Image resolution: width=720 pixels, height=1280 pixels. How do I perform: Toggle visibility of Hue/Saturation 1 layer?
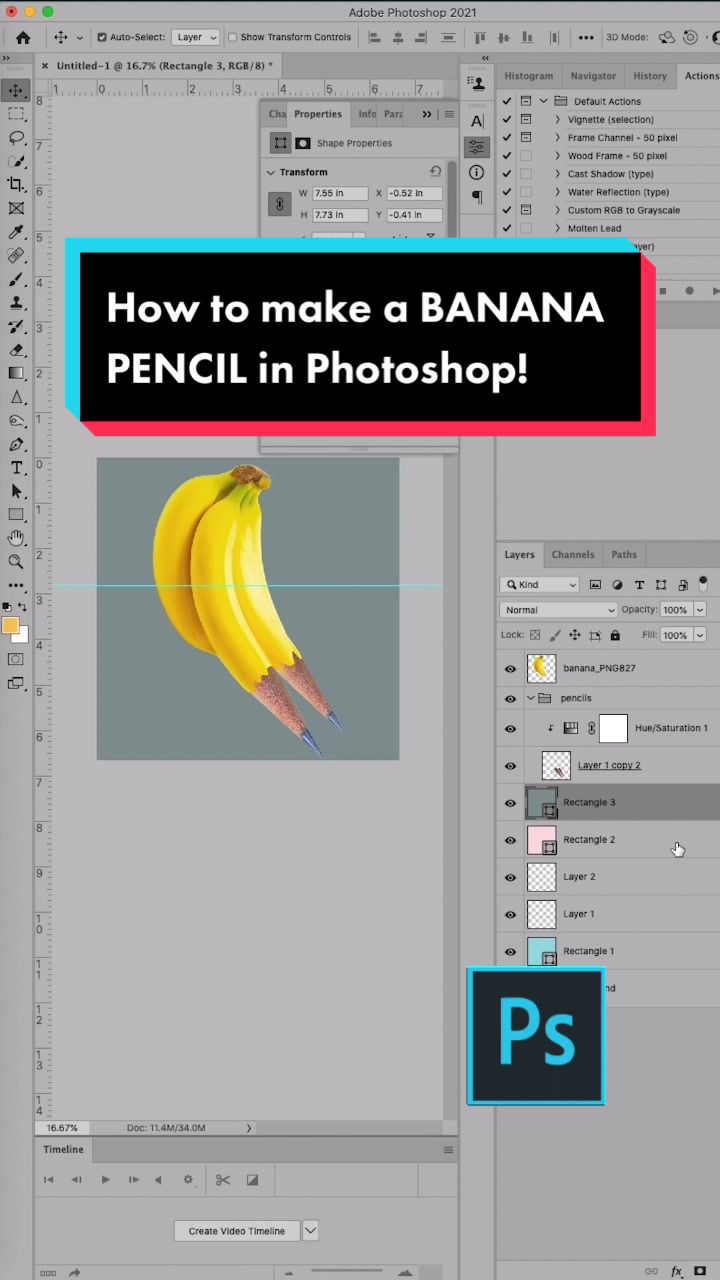click(510, 729)
